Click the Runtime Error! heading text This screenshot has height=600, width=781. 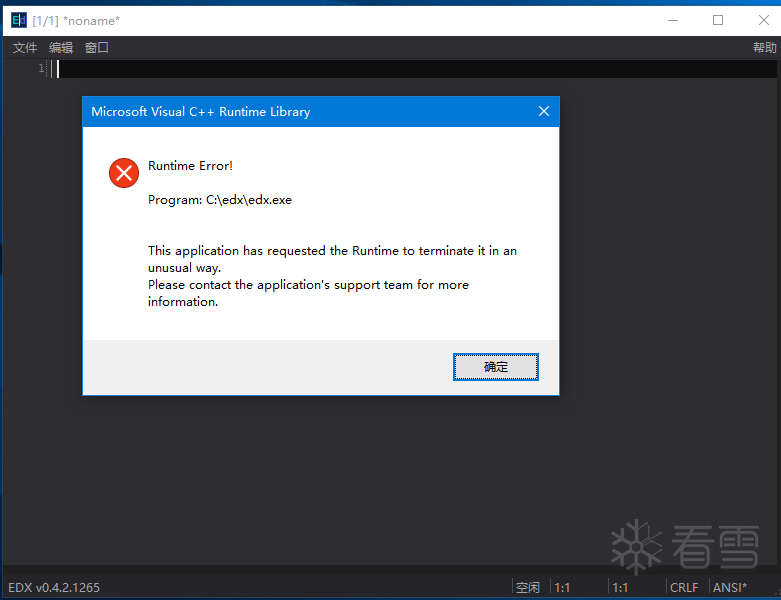(190, 166)
